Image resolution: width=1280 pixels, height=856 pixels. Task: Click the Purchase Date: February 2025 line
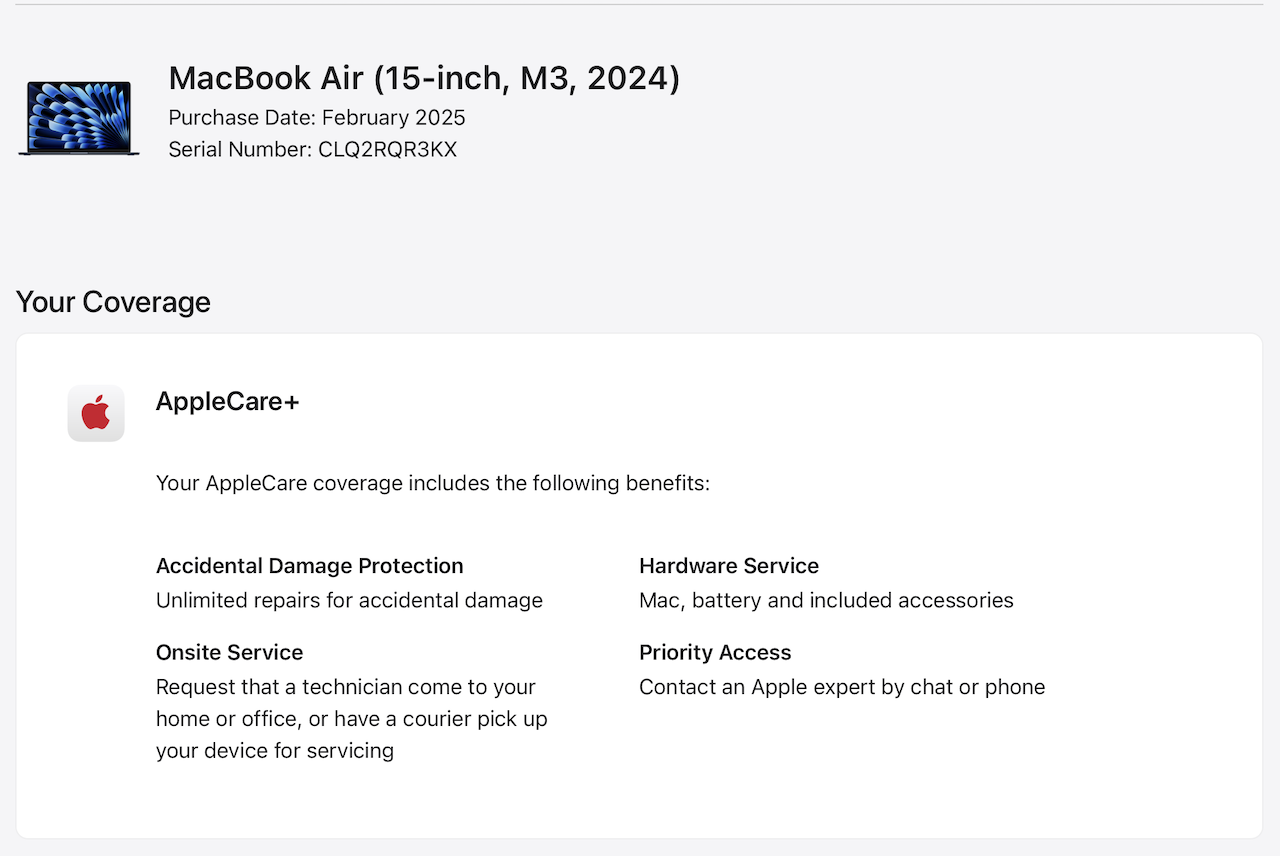pyautogui.click(x=317, y=117)
